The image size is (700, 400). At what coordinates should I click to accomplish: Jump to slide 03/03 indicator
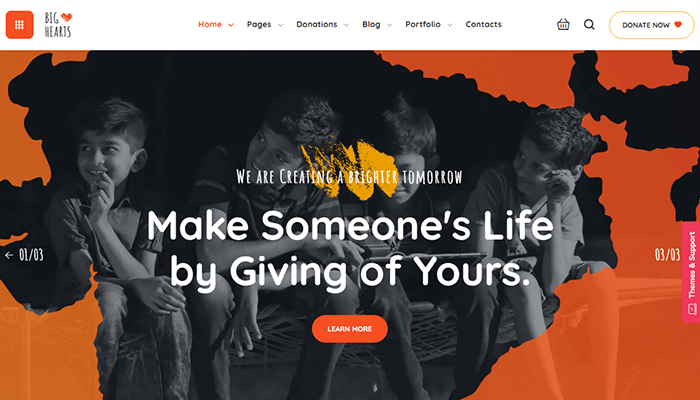click(667, 255)
